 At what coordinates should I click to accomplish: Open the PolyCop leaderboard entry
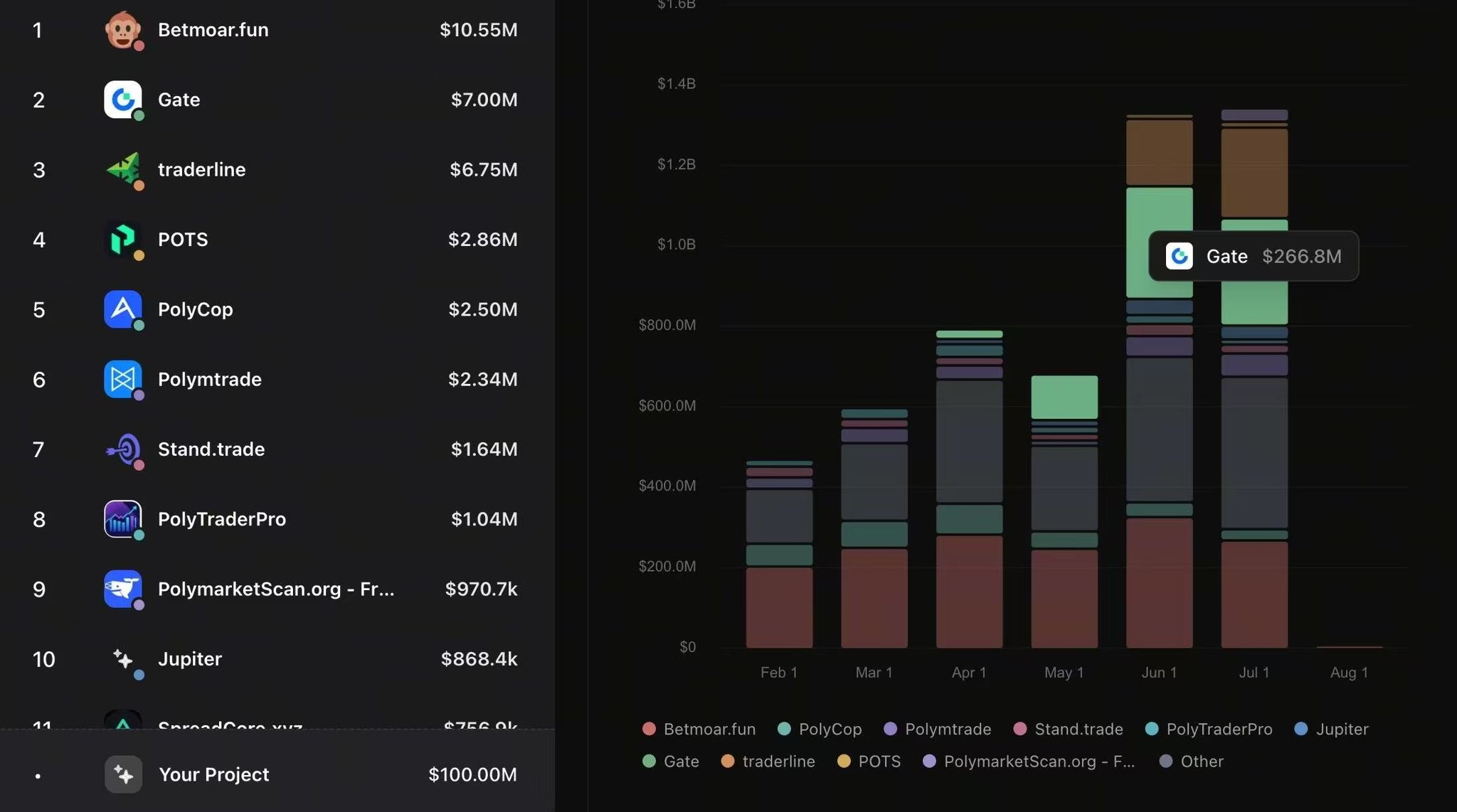277,309
